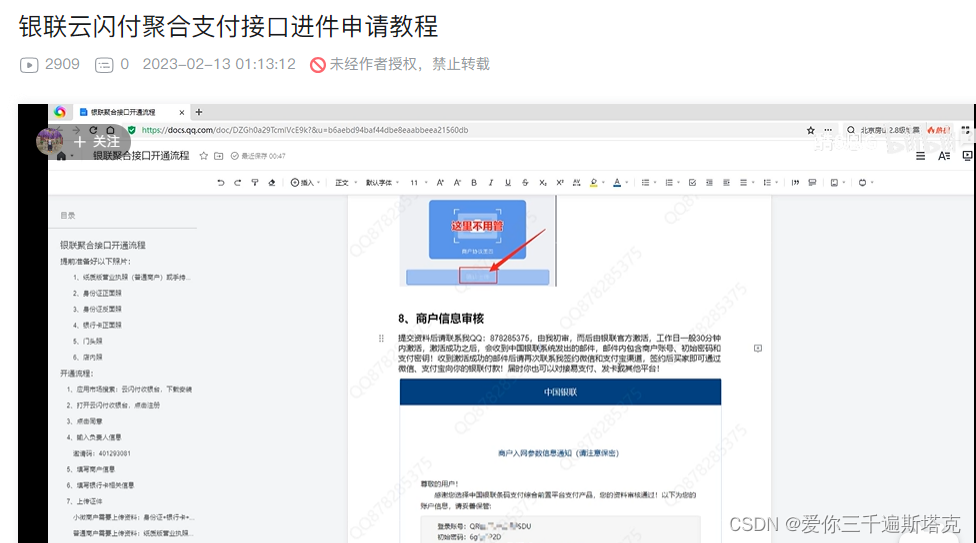Apply subscript formatting
Viewport: 976px width, 543px height.
coord(543,182)
